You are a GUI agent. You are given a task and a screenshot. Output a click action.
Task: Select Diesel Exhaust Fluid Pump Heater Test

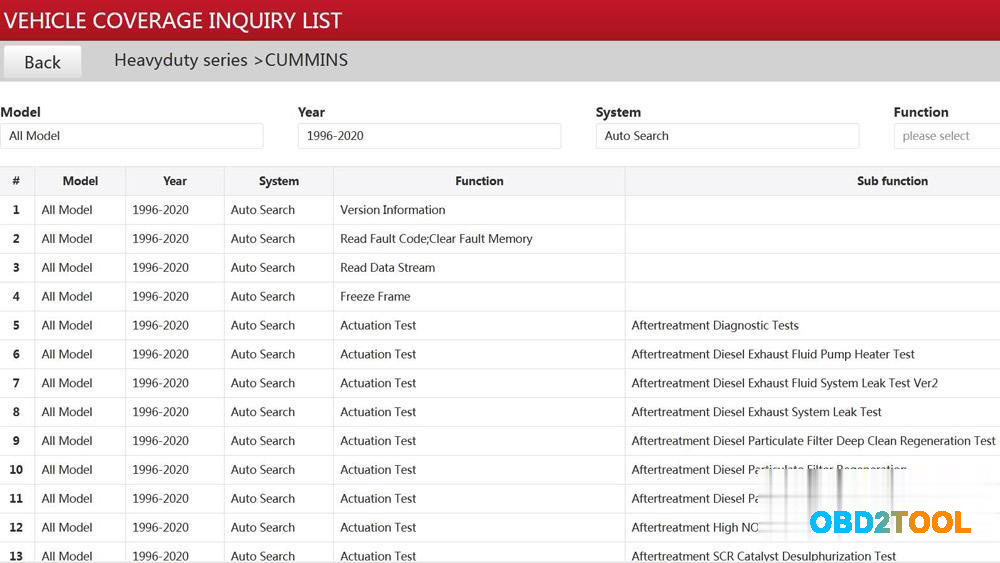tap(773, 355)
